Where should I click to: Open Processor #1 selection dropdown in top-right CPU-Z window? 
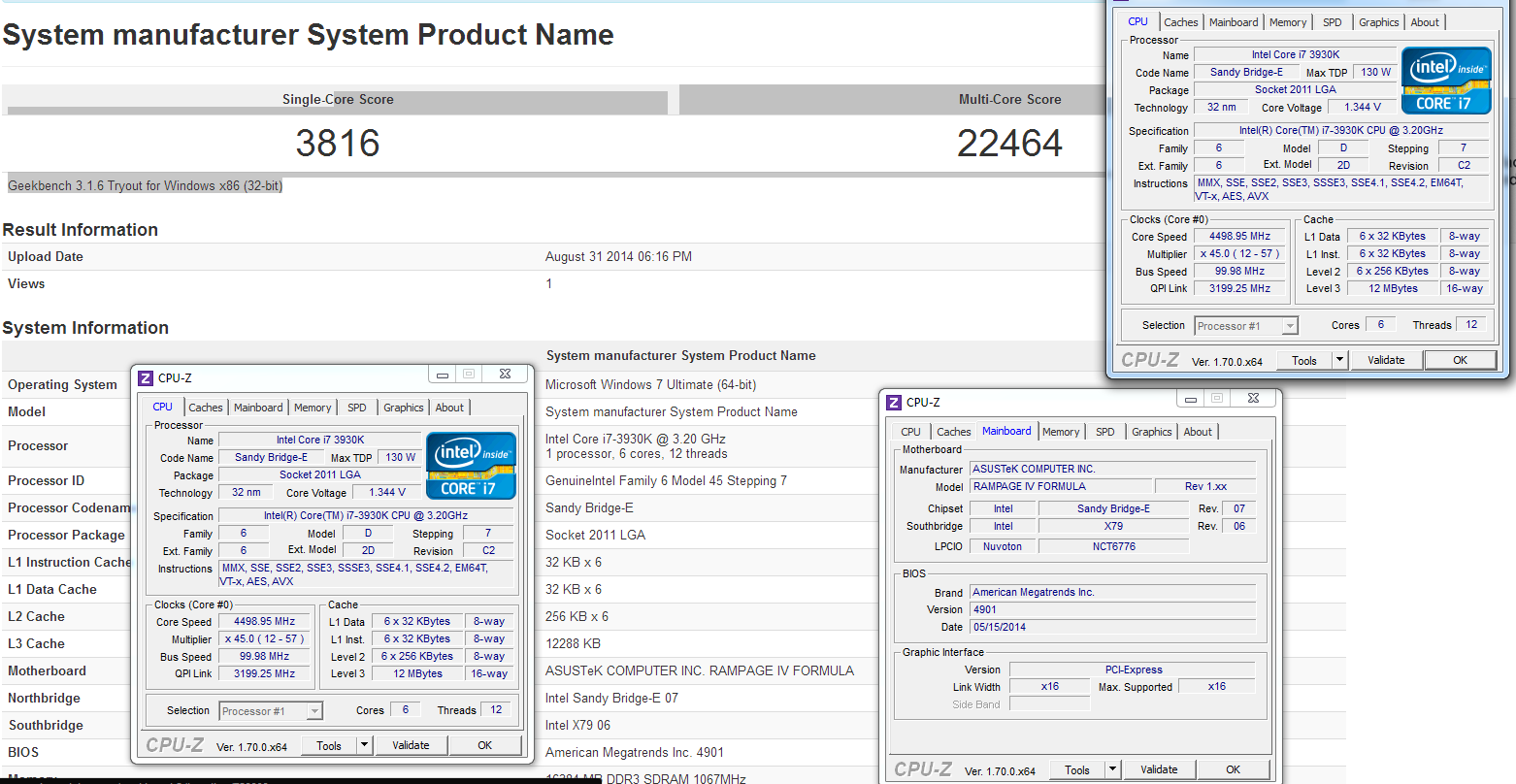coord(1246,326)
